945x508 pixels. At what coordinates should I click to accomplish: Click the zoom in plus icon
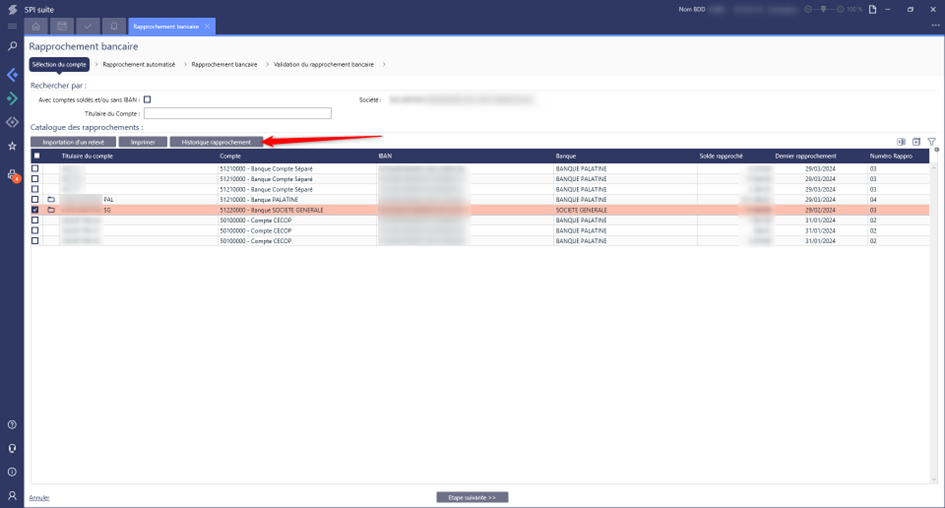click(x=840, y=10)
